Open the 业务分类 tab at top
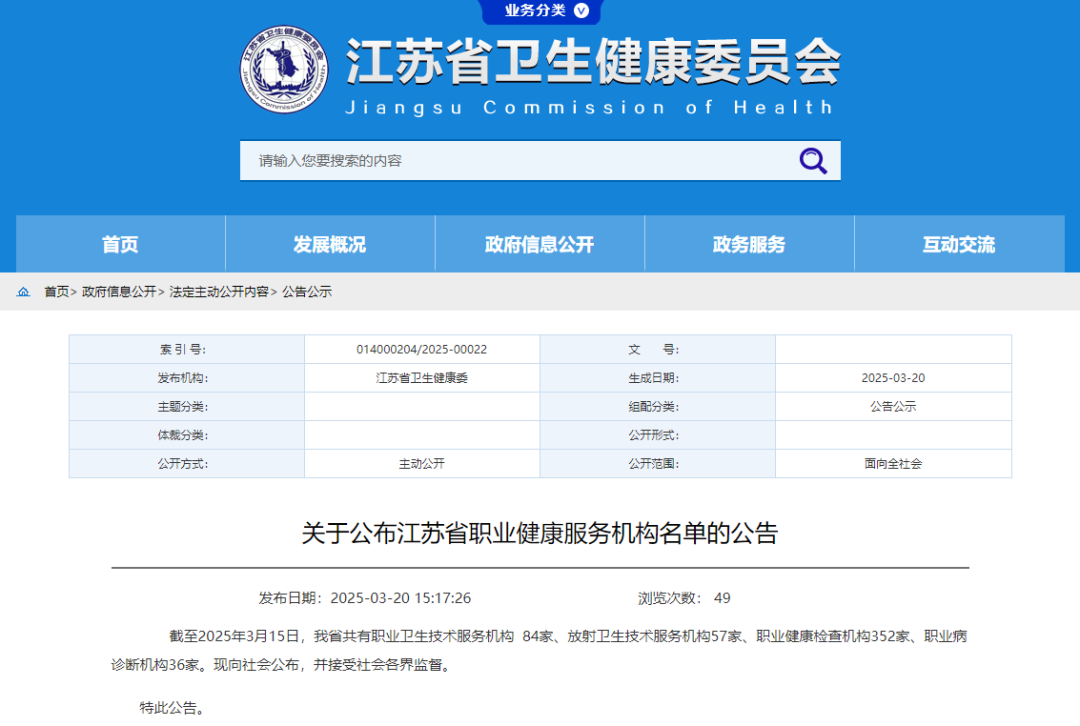The height and width of the screenshot is (726, 1080). 541,11
